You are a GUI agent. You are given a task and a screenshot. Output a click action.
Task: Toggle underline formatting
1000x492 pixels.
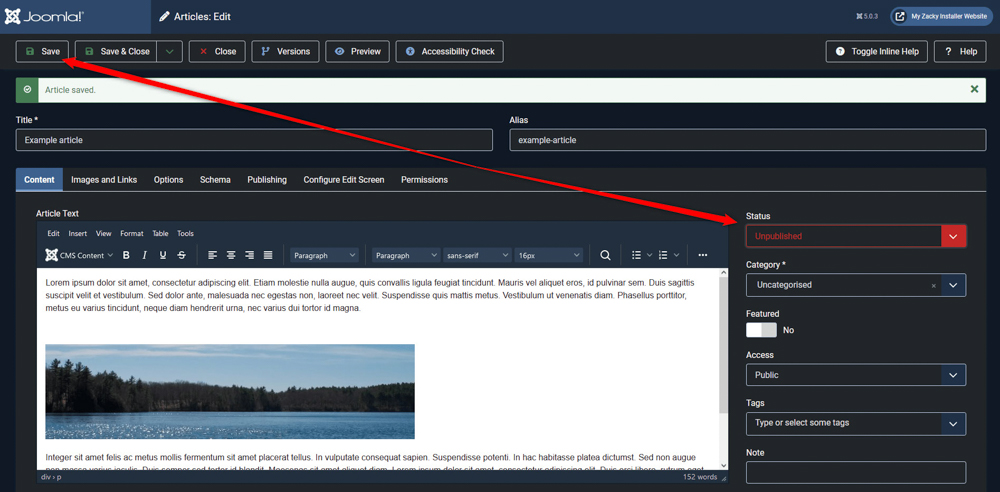pyautogui.click(x=163, y=255)
